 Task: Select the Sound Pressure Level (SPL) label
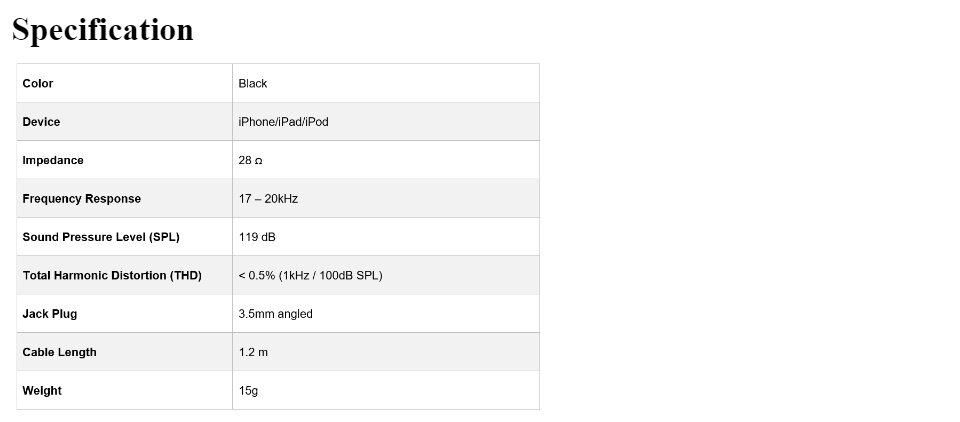(x=101, y=237)
